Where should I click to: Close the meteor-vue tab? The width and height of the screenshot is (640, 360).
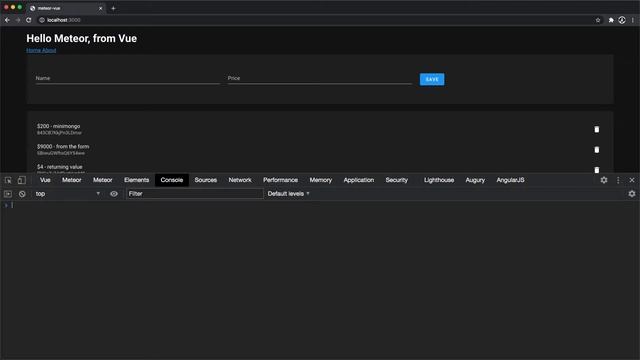(x=100, y=8)
